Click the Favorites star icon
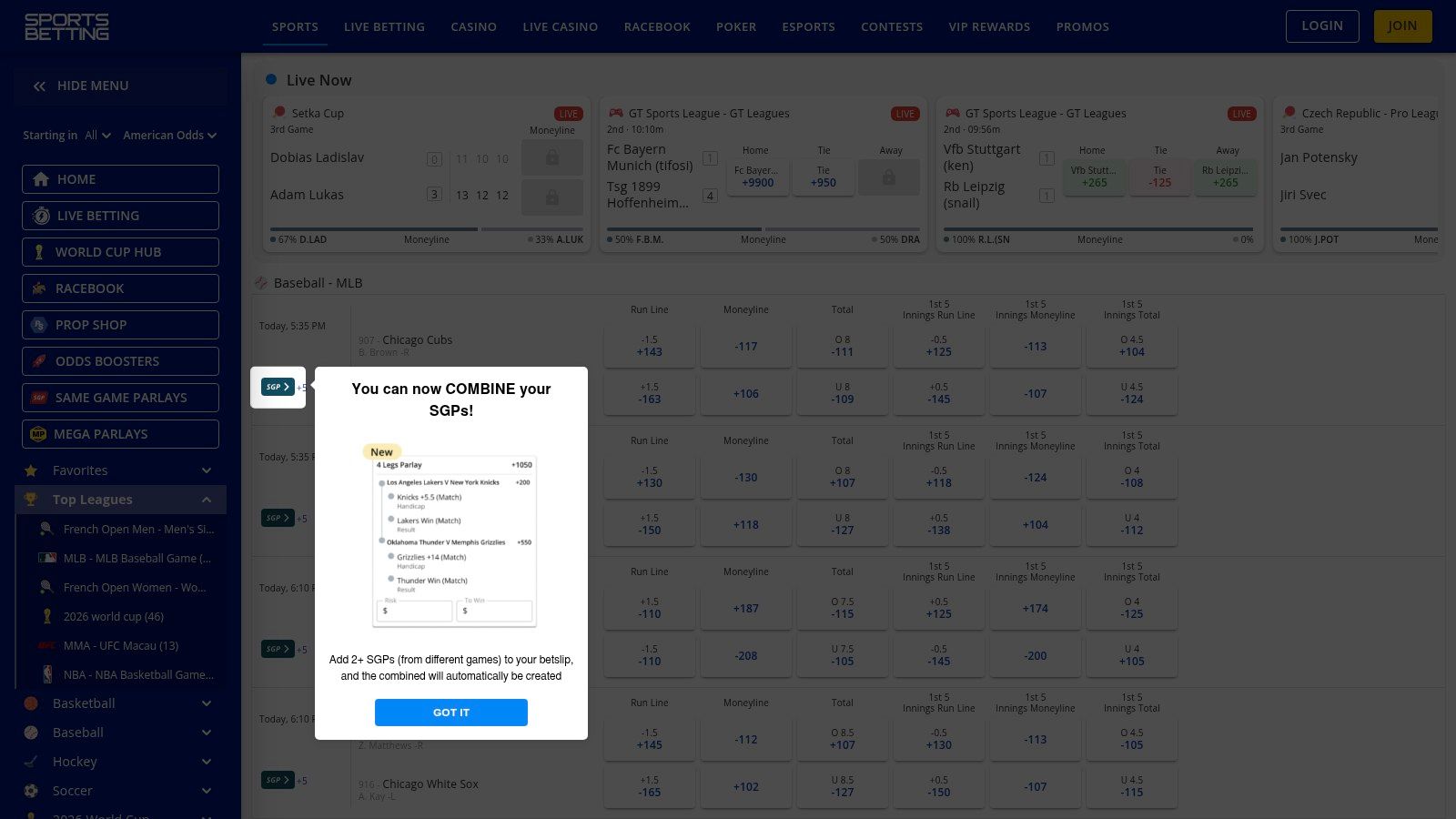 (31, 470)
